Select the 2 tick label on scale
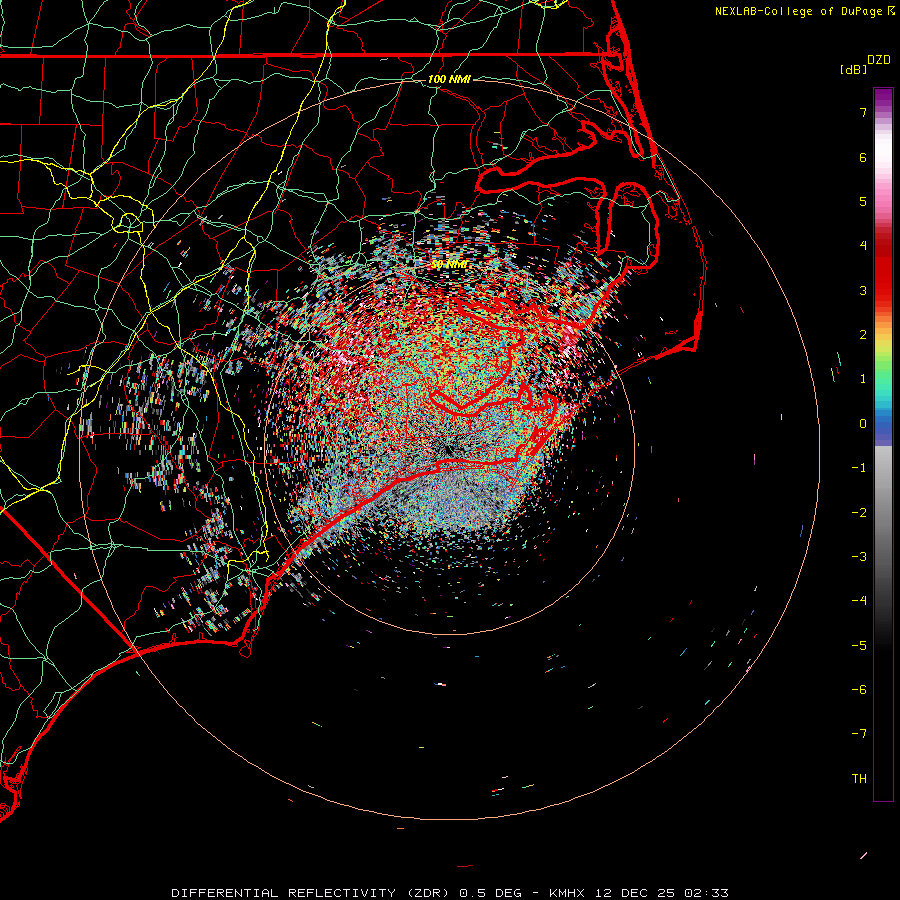The width and height of the screenshot is (900, 900). click(863, 335)
